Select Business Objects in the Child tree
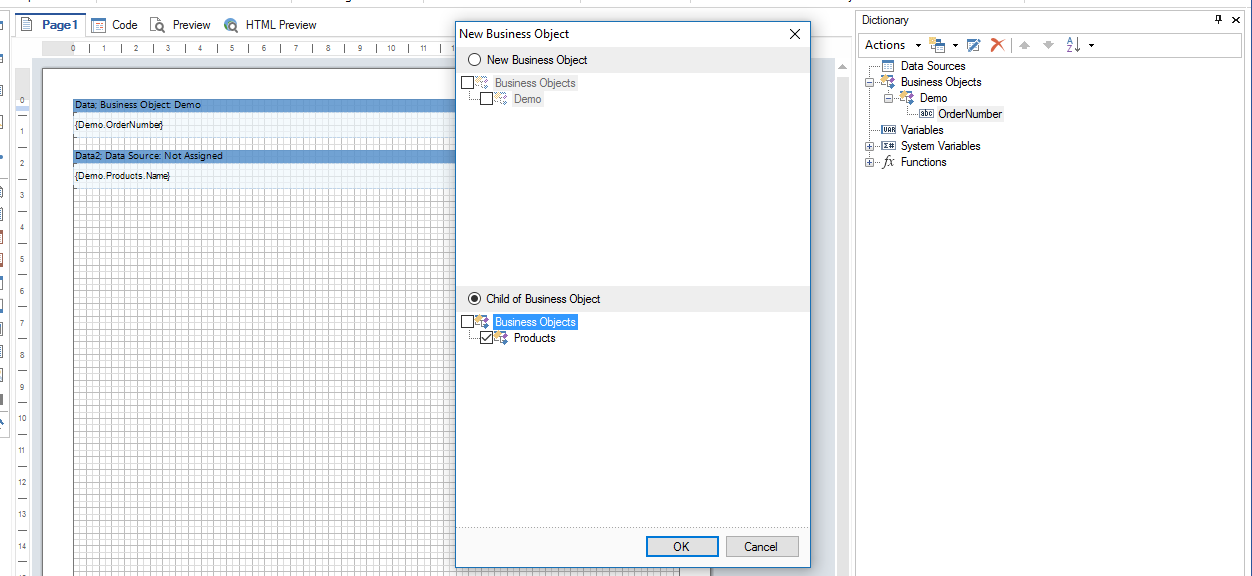The image size is (1252, 576). tap(535, 322)
